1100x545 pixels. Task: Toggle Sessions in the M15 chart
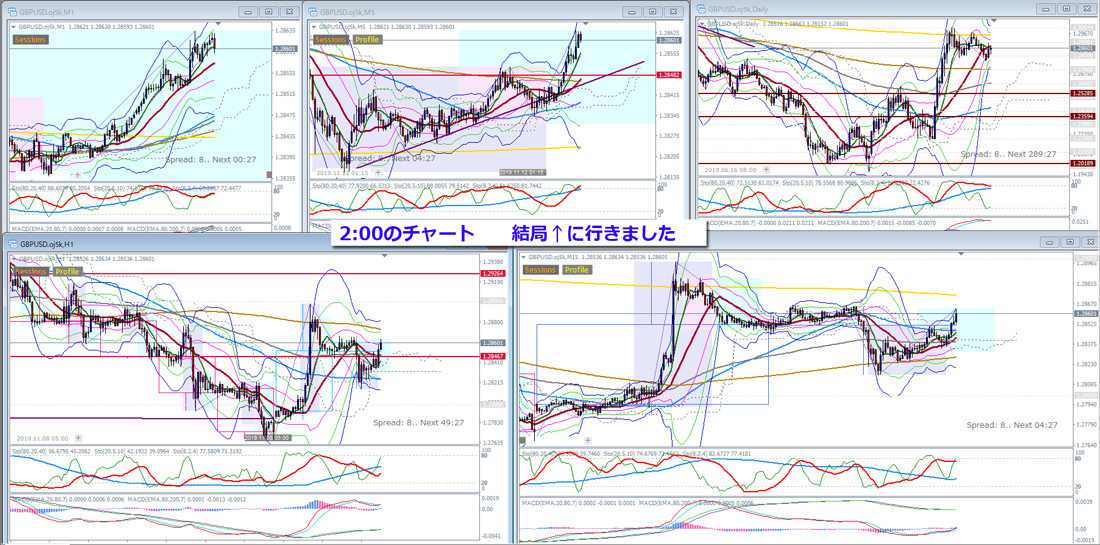[541, 269]
